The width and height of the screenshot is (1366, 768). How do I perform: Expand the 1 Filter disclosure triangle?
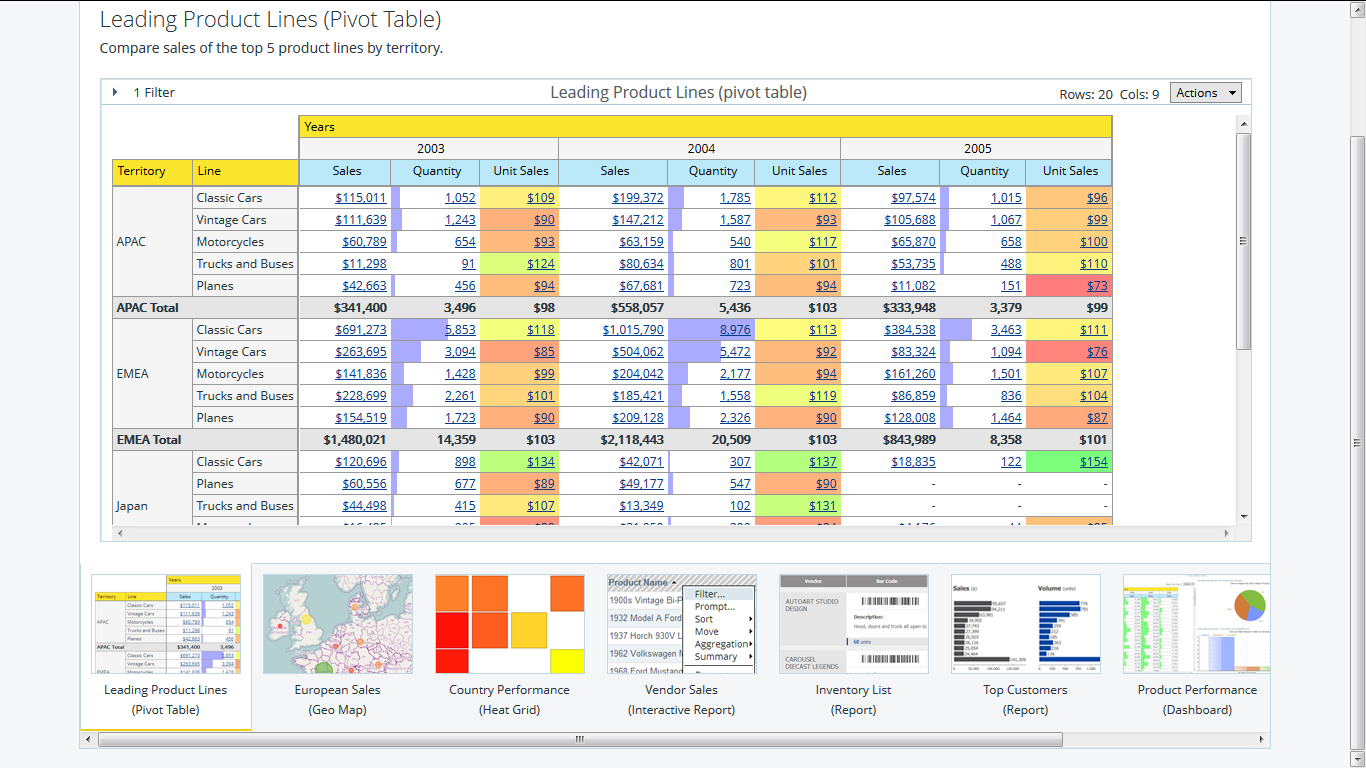(x=115, y=92)
